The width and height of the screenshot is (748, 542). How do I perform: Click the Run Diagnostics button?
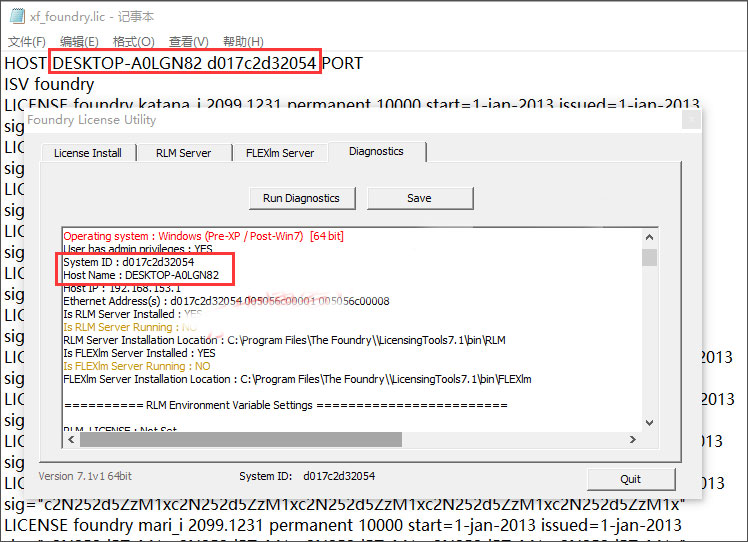(302, 198)
